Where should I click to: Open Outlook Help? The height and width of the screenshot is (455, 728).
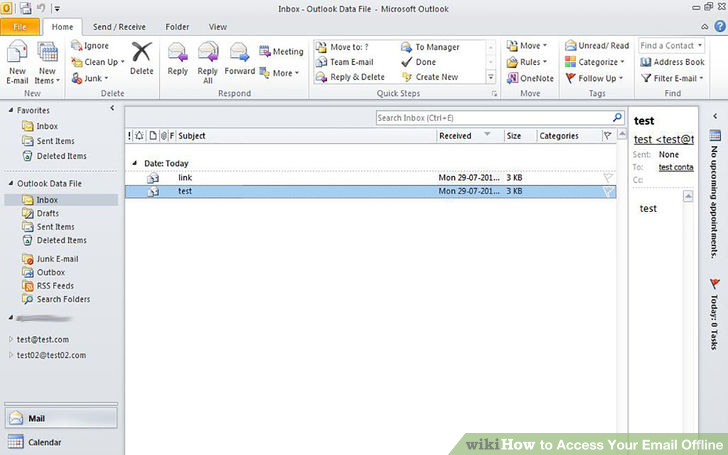[x=720, y=26]
